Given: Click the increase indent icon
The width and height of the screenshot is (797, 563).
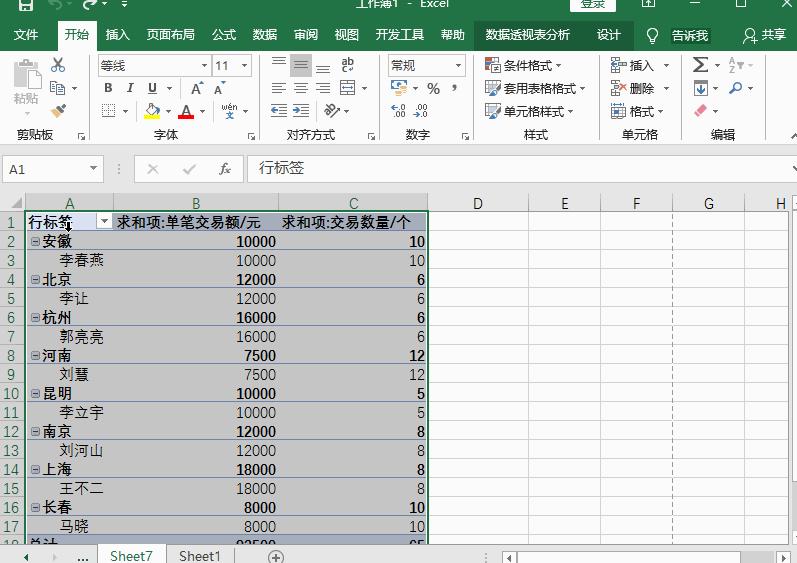Looking at the screenshot, I should coord(301,111).
